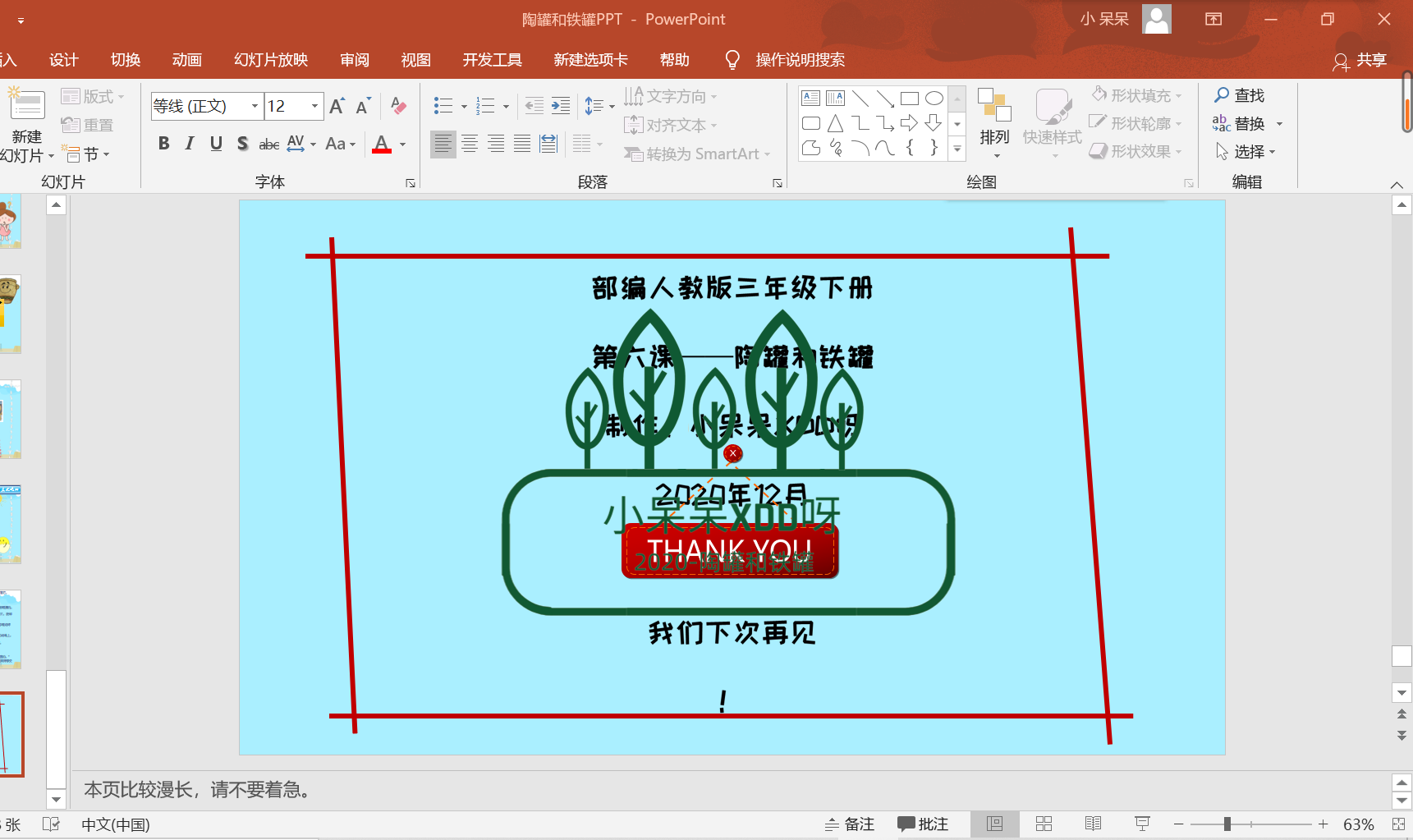Open font name dropdown
Screen dimensions: 1413x840
tap(255, 106)
